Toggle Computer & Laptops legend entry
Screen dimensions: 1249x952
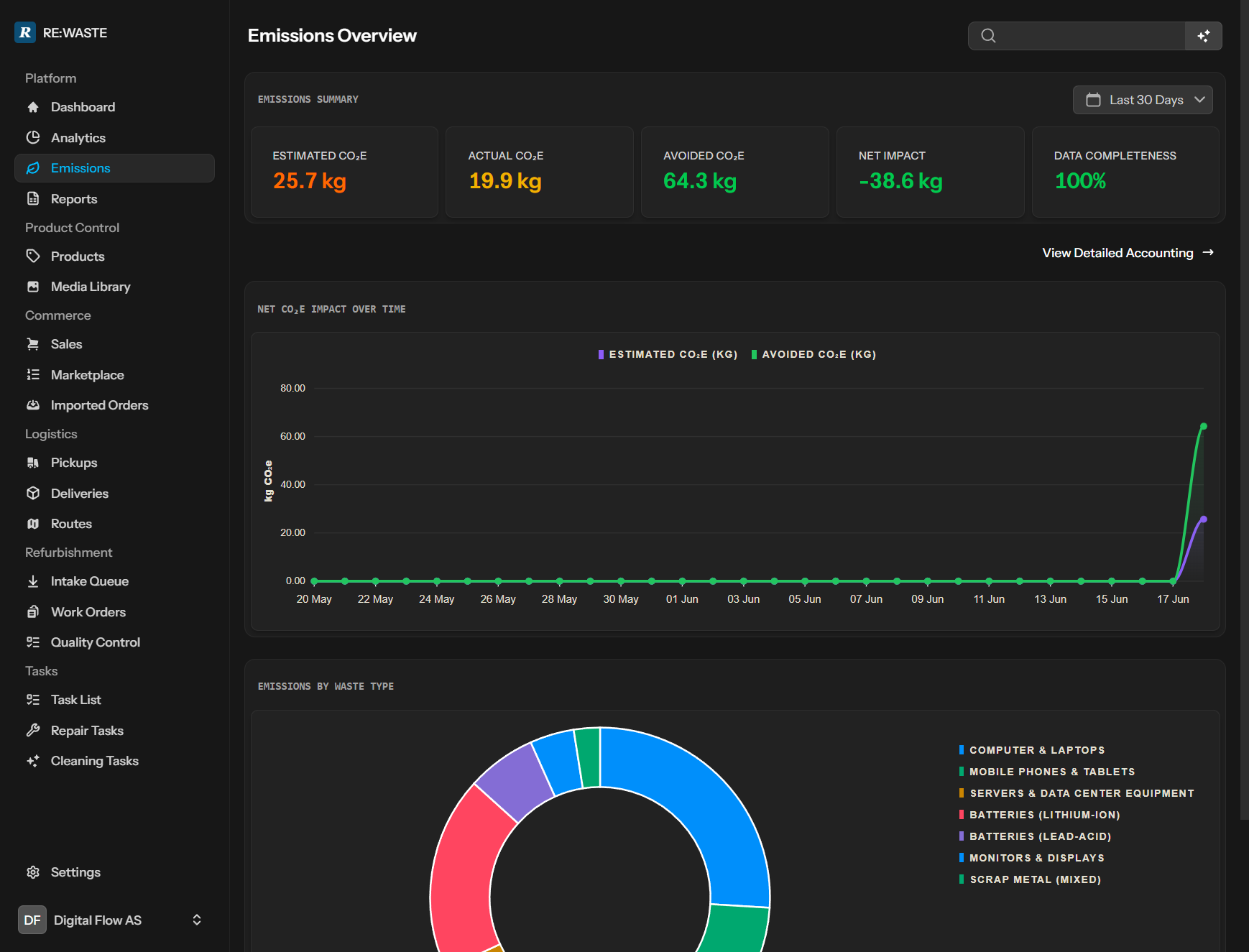[x=1032, y=750]
